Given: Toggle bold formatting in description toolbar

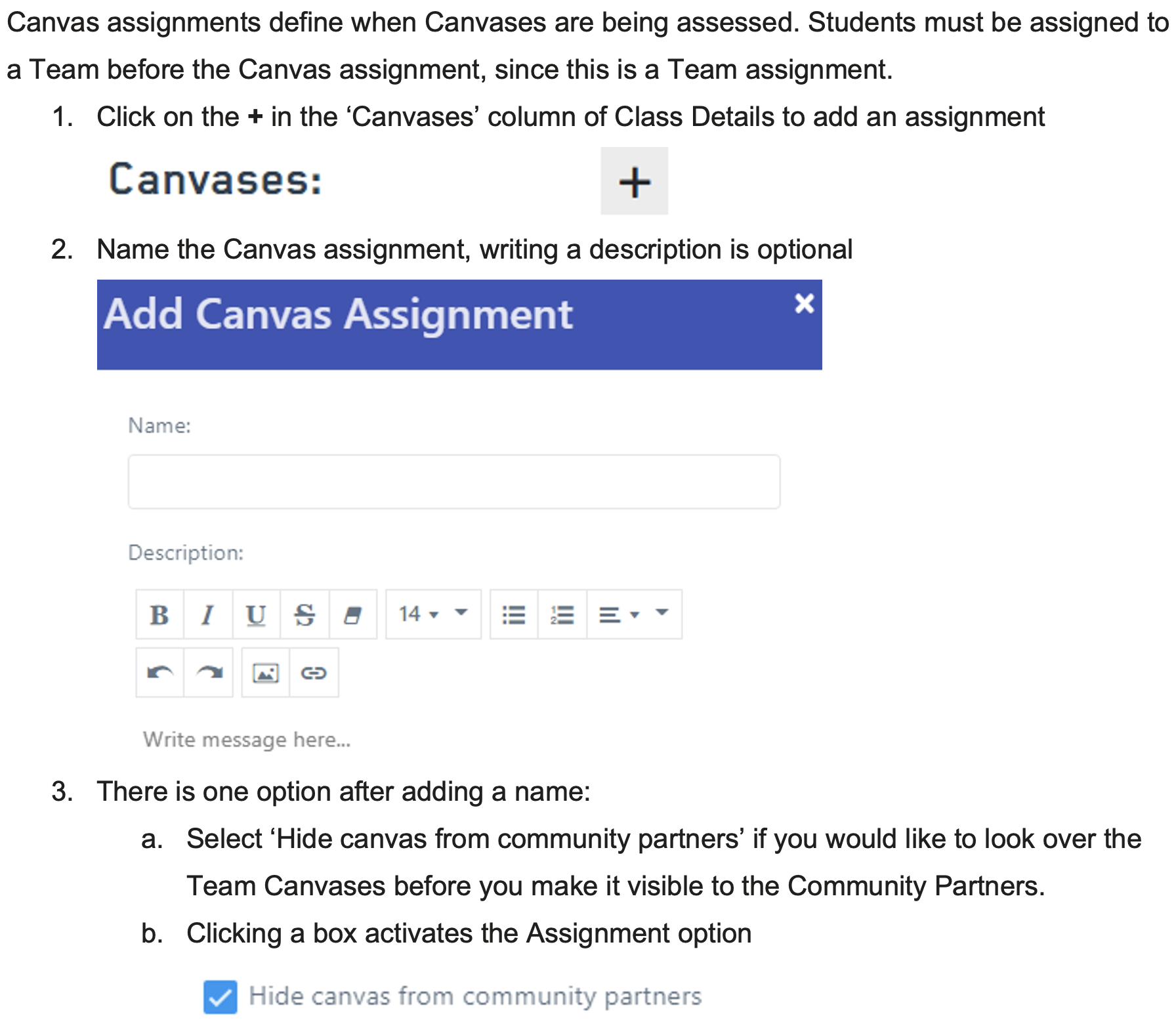Looking at the screenshot, I should tap(159, 614).
